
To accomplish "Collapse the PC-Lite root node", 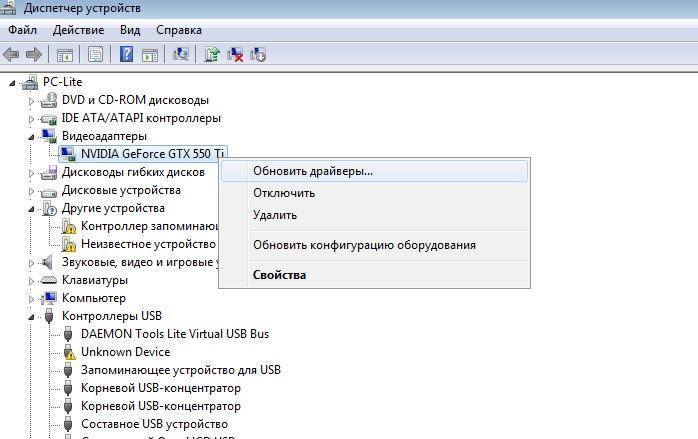I will (12, 83).
